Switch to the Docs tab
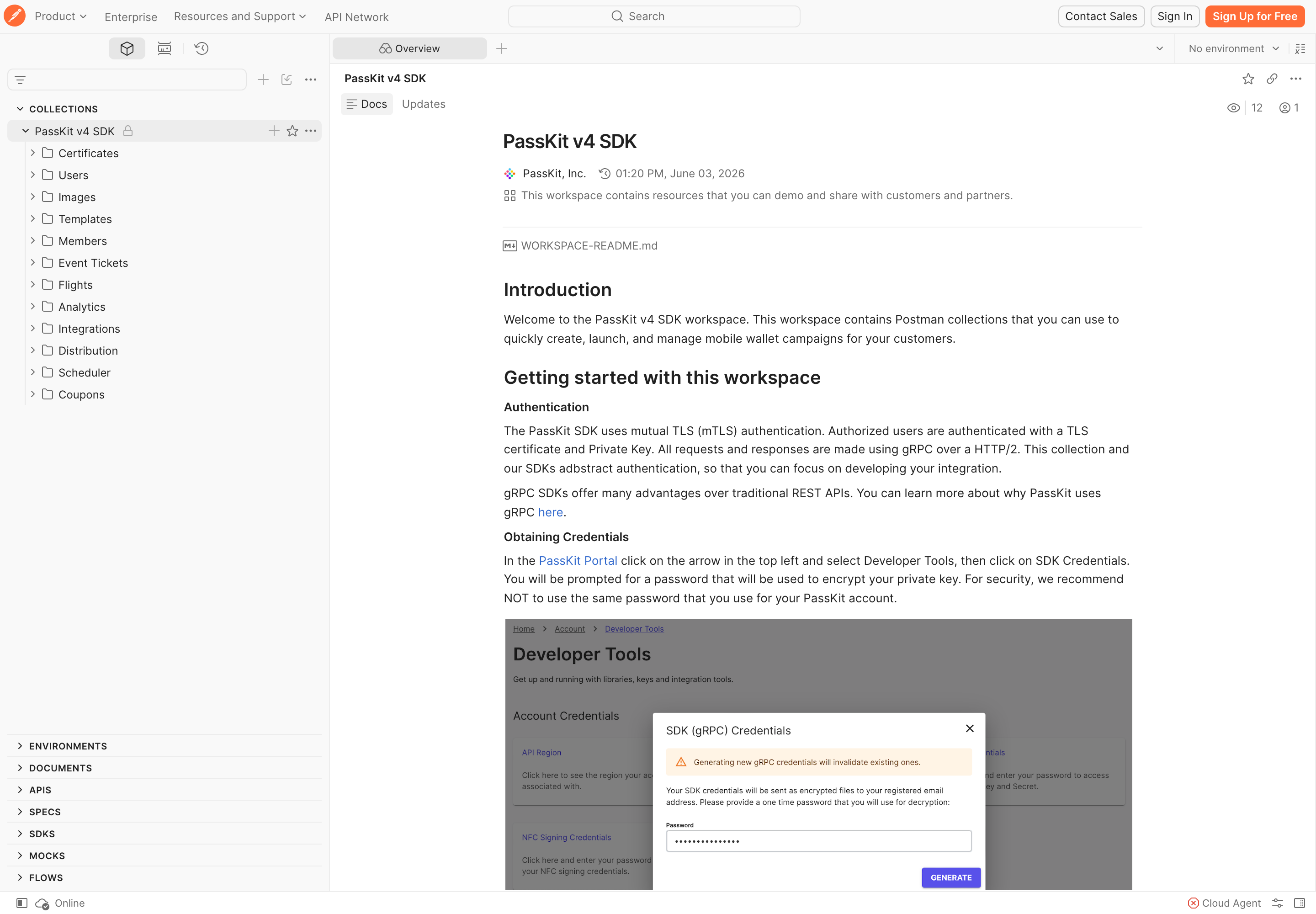1316x914 pixels. coord(366,104)
